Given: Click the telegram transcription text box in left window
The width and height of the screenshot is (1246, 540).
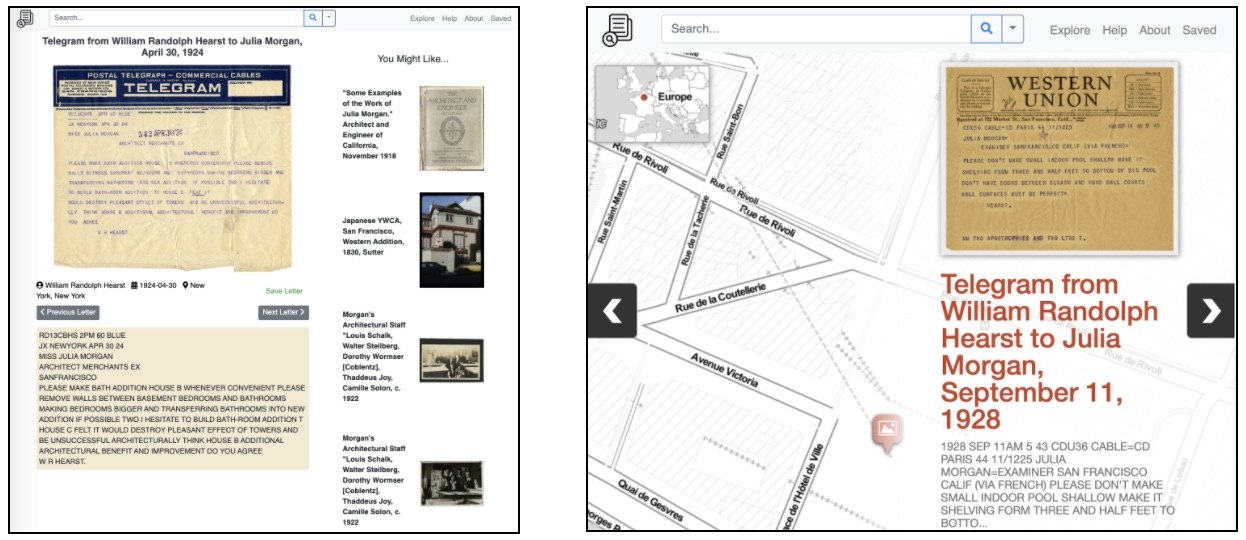Looking at the screenshot, I should click(173, 398).
